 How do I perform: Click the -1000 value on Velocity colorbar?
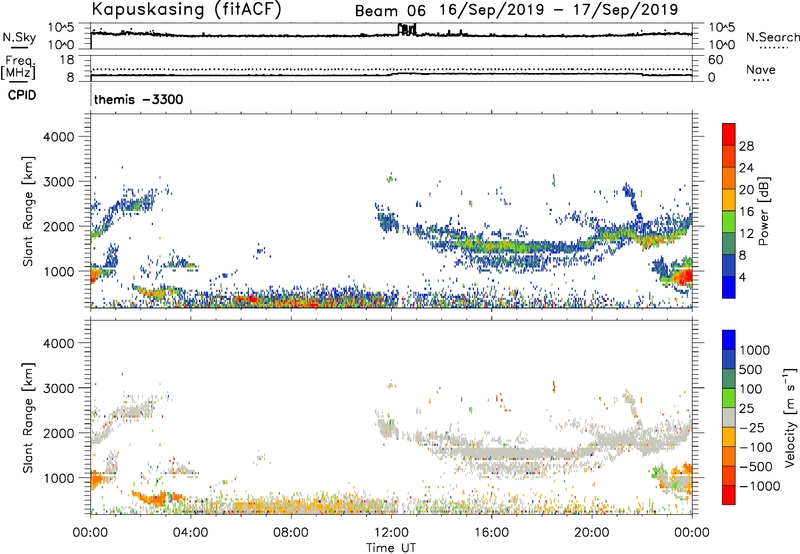click(760, 486)
